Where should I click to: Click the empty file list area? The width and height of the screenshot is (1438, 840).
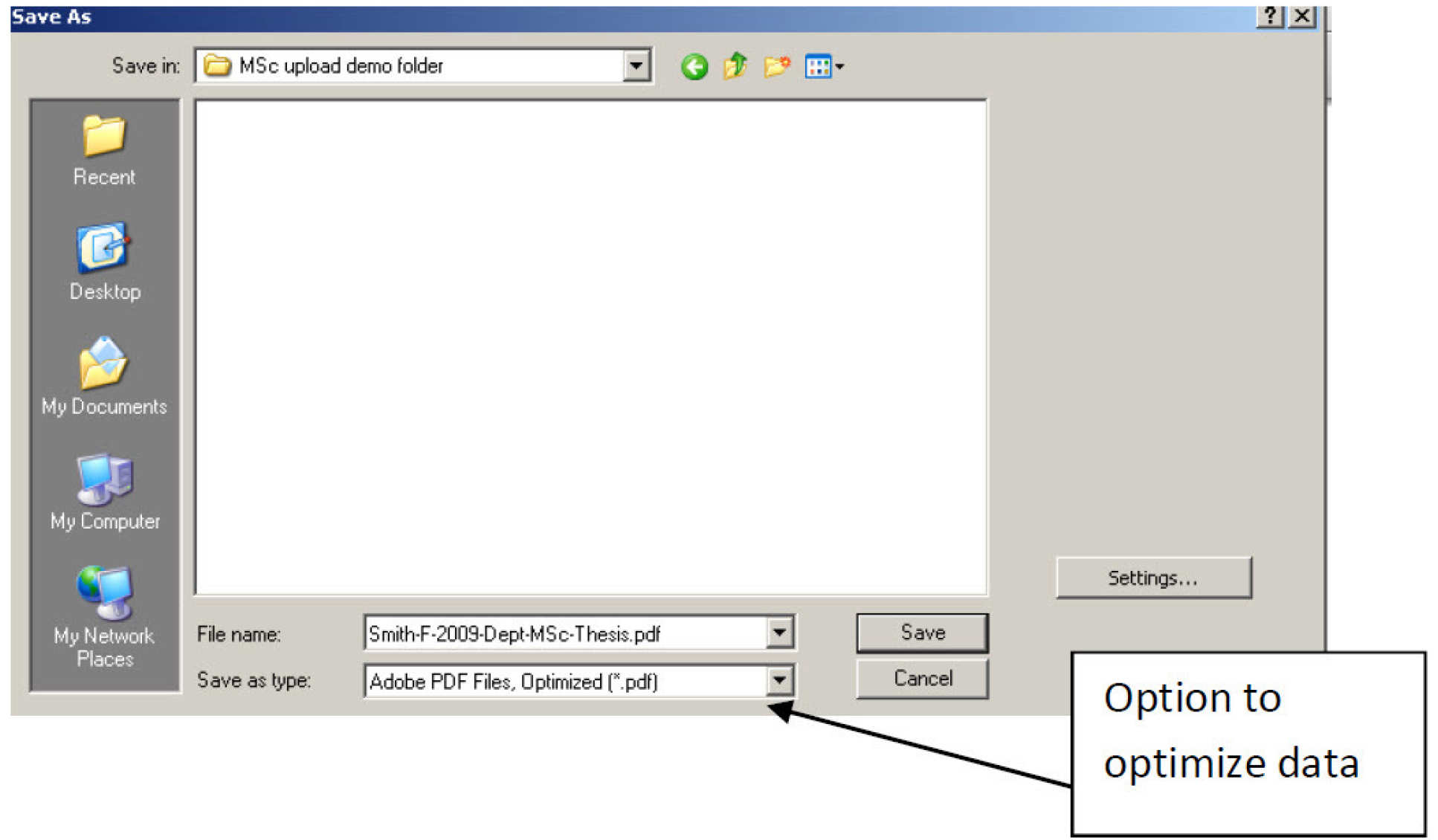[590, 347]
